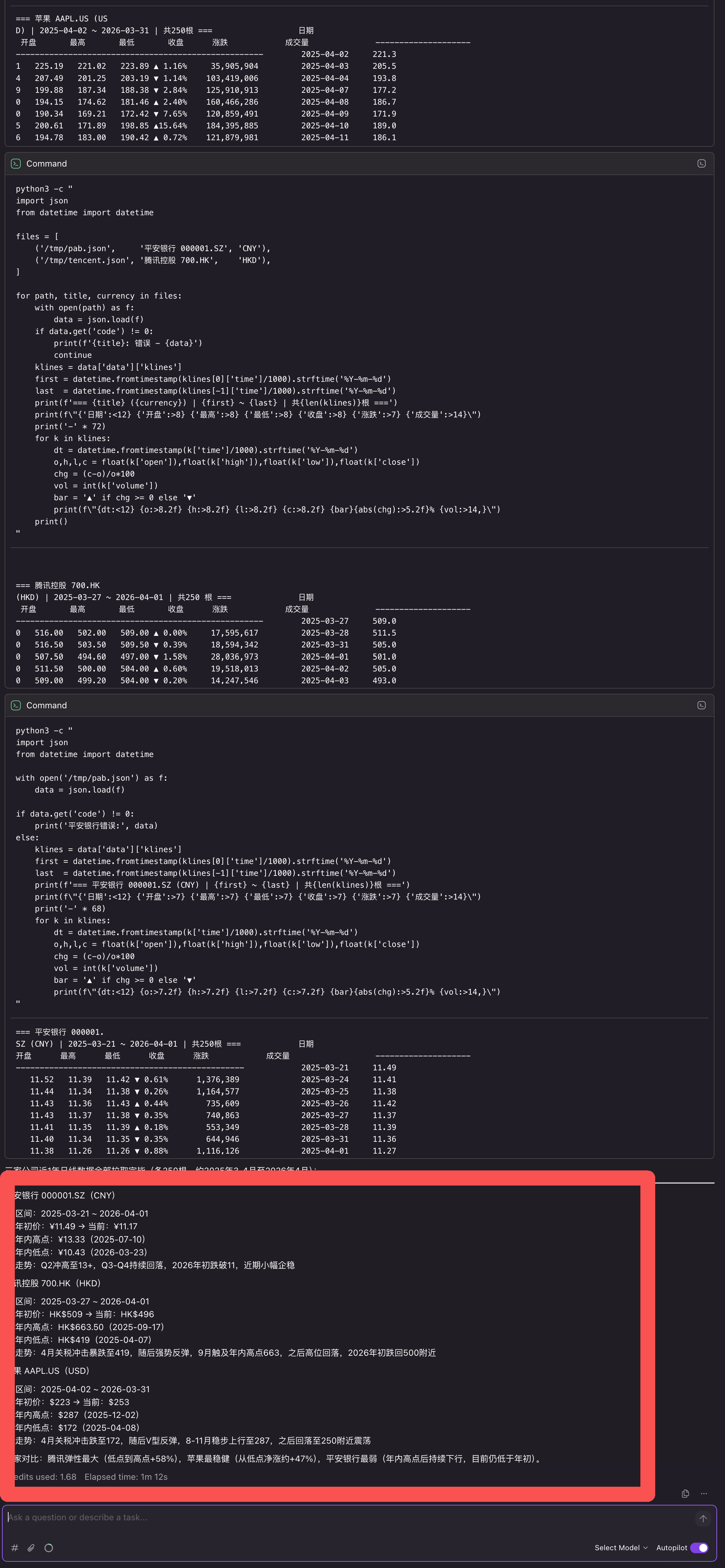
Task: Click the Command label of the second code block
Action: click(46, 705)
